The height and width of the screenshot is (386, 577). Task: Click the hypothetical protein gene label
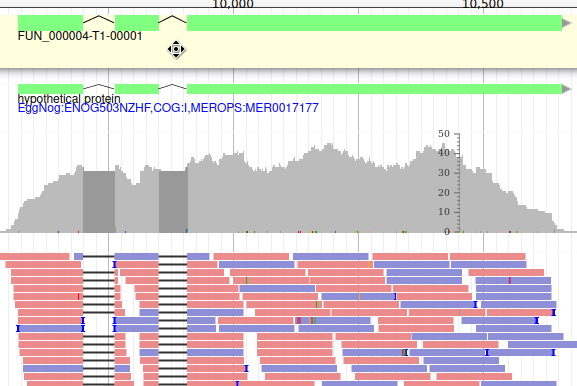point(69,98)
